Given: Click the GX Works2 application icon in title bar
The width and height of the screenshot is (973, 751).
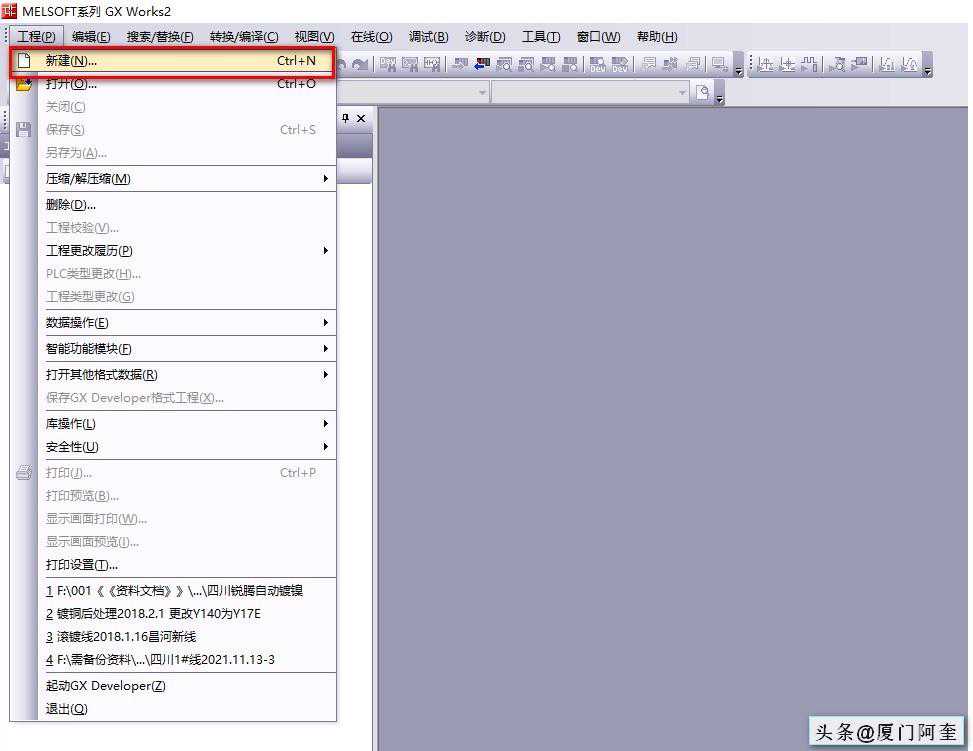Looking at the screenshot, I should (9, 11).
